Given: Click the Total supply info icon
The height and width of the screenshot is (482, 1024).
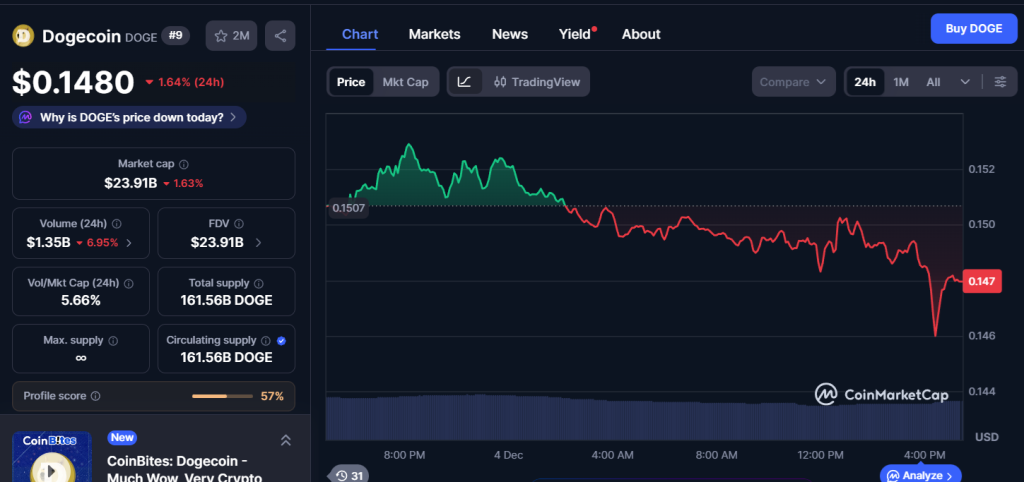Looking at the screenshot, I should pos(259,283).
